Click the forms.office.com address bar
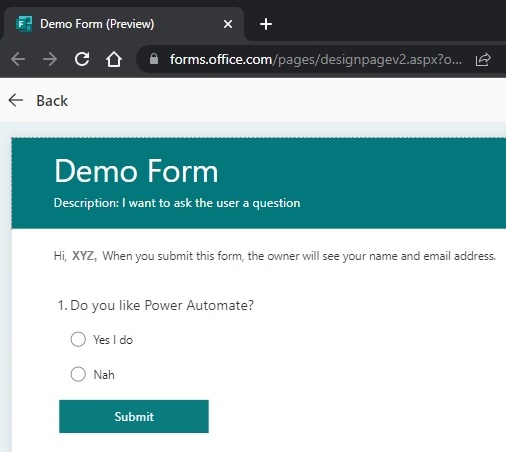Viewport: 506px width, 453px height. pyautogui.click(x=316, y=59)
